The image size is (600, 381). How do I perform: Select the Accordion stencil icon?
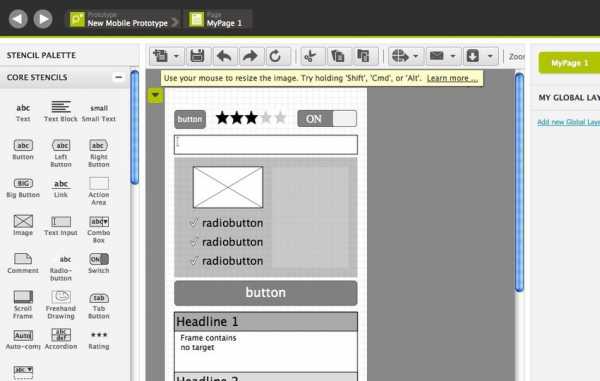tap(61, 339)
